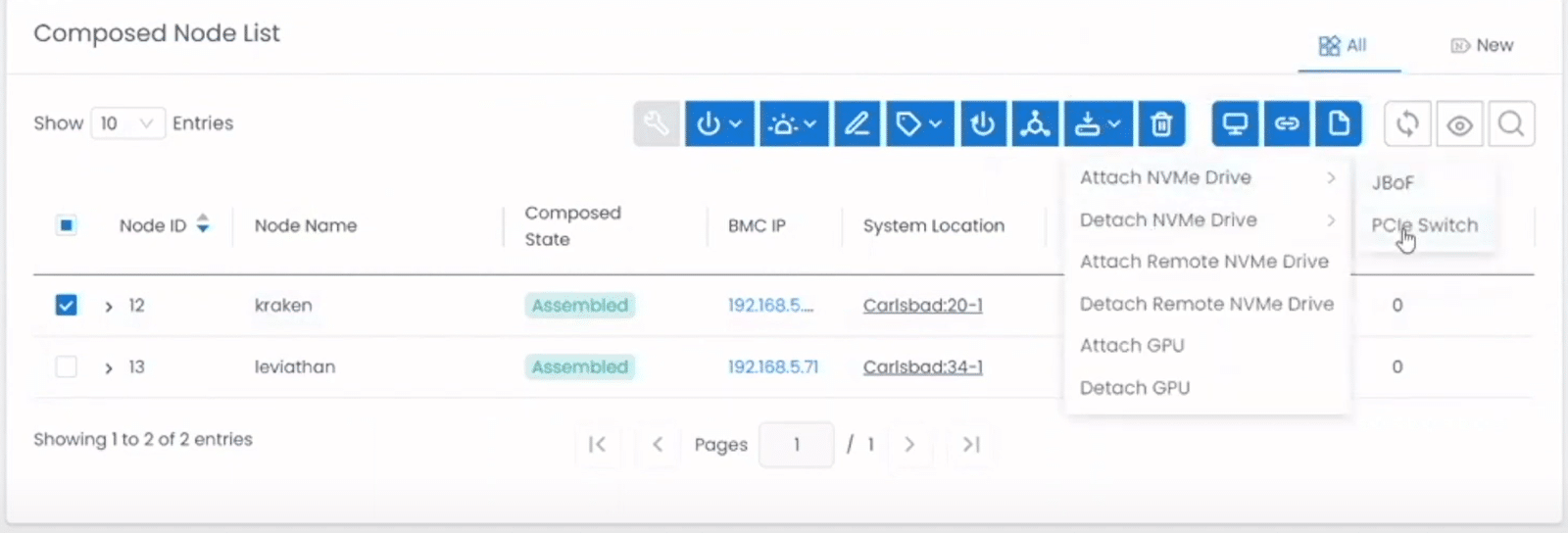Screen dimensions: 1568x533
Task: Click the Showing 1 to 2 of 2 entries text
Action: pyautogui.click(x=143, y=439)
